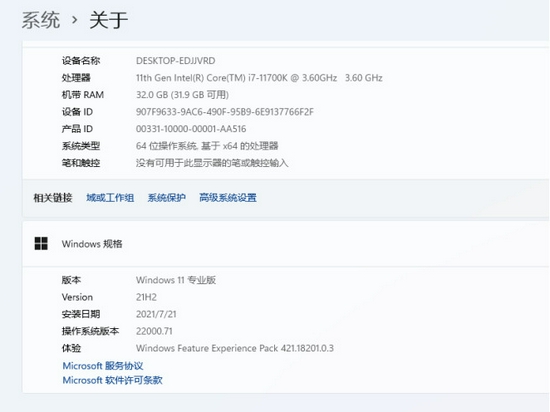This screenshot has height=412, width=550.
Task: Click the 关于 breadcrumb title
Action: [108, 20]
